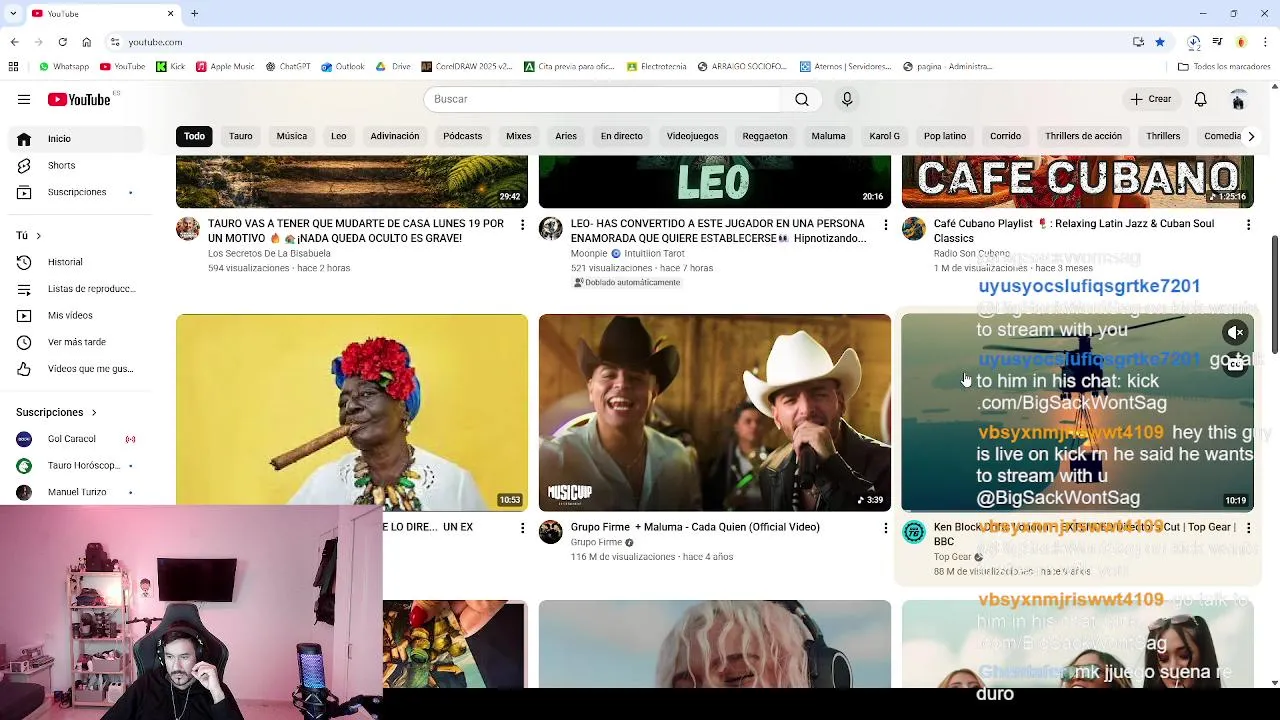Open the account avatar menu
Image resolution: width=1280 pixels, height=720 pixels.
(x=1238, y=99)
